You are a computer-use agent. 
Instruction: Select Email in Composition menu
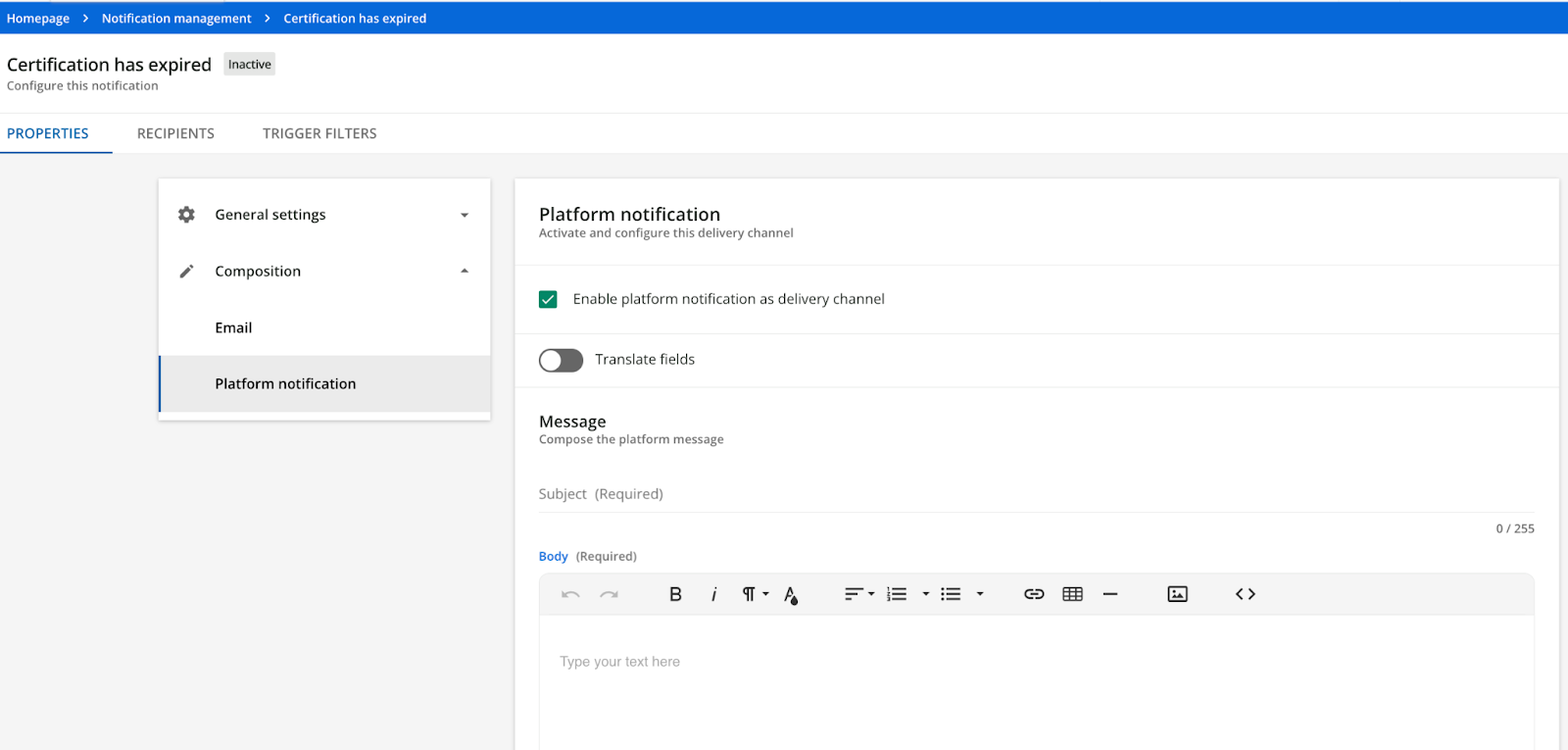point(233,327)
